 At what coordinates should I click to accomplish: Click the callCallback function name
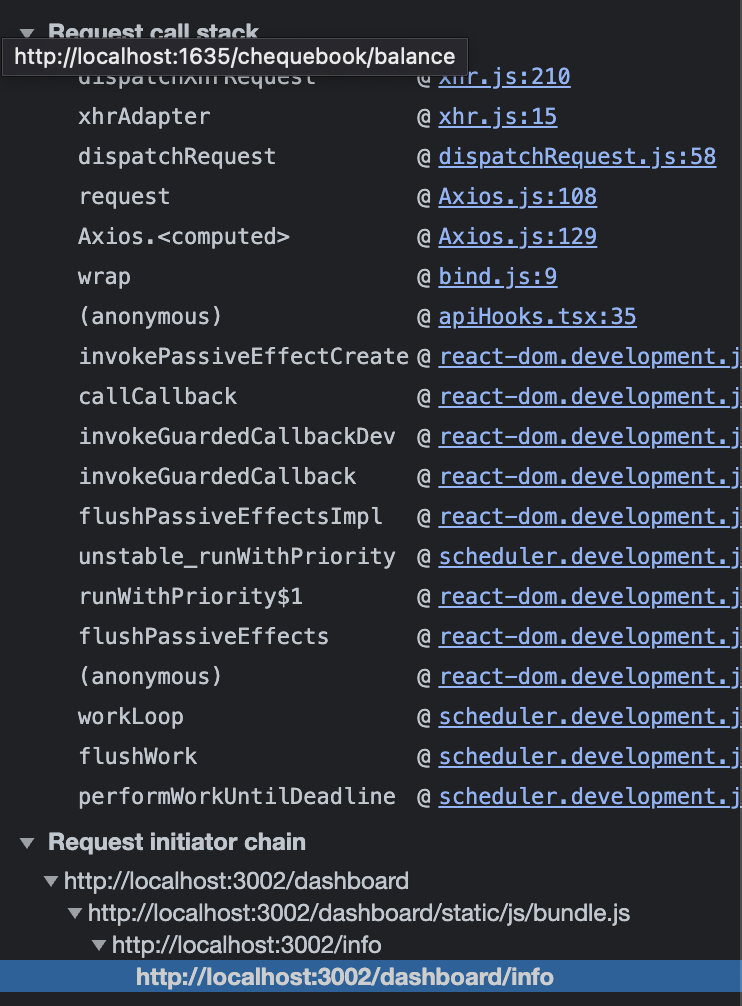tap(158, 396)
